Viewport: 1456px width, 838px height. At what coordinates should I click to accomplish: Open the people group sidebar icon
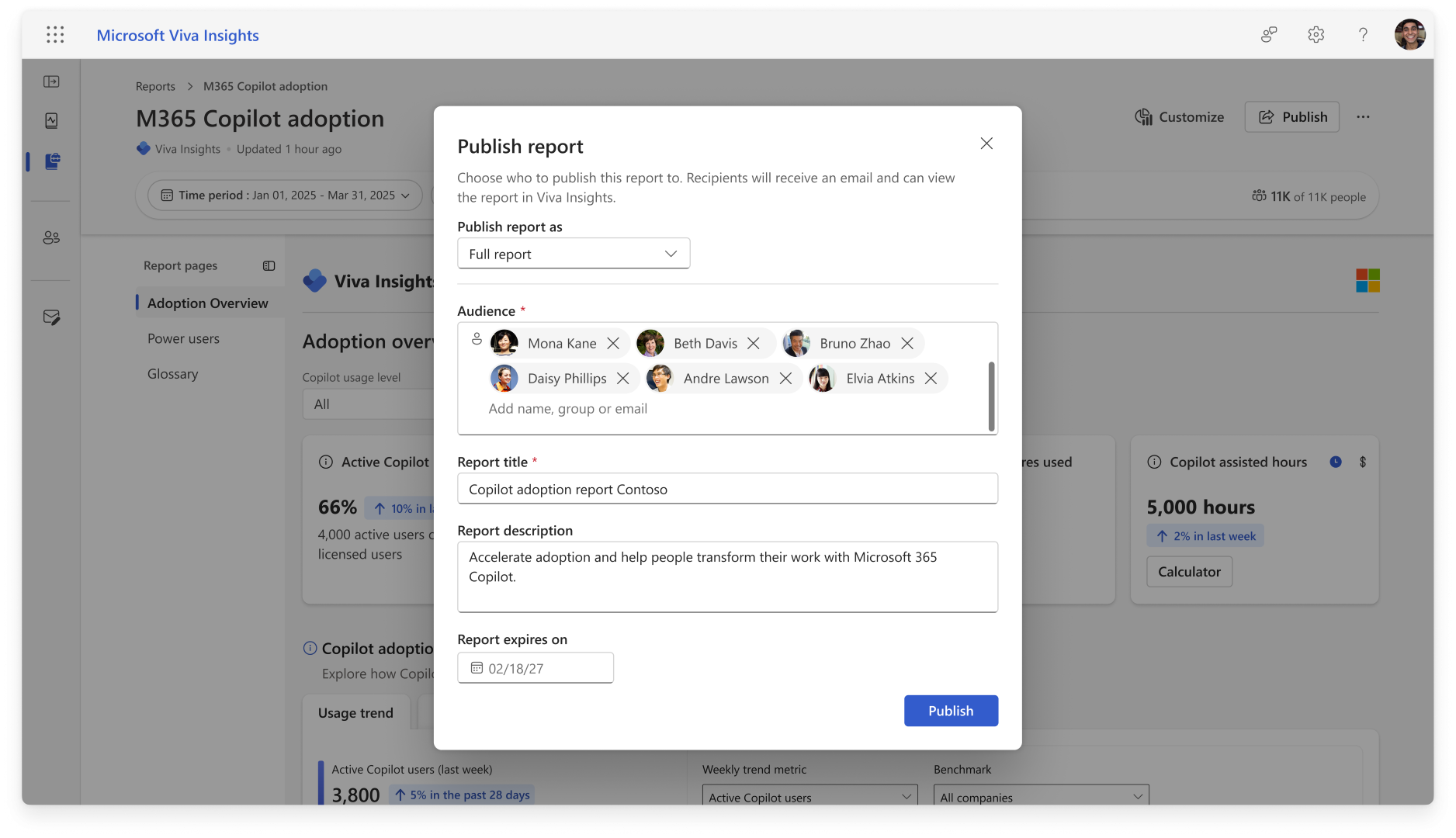point(51,237)
